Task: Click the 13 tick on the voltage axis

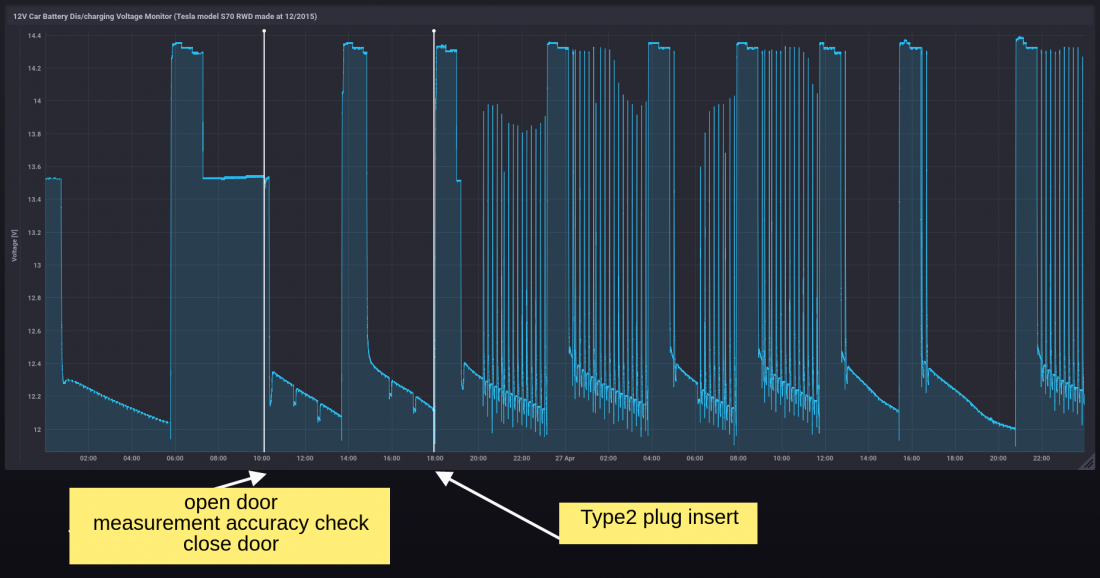Action: (x=37, y=266)
